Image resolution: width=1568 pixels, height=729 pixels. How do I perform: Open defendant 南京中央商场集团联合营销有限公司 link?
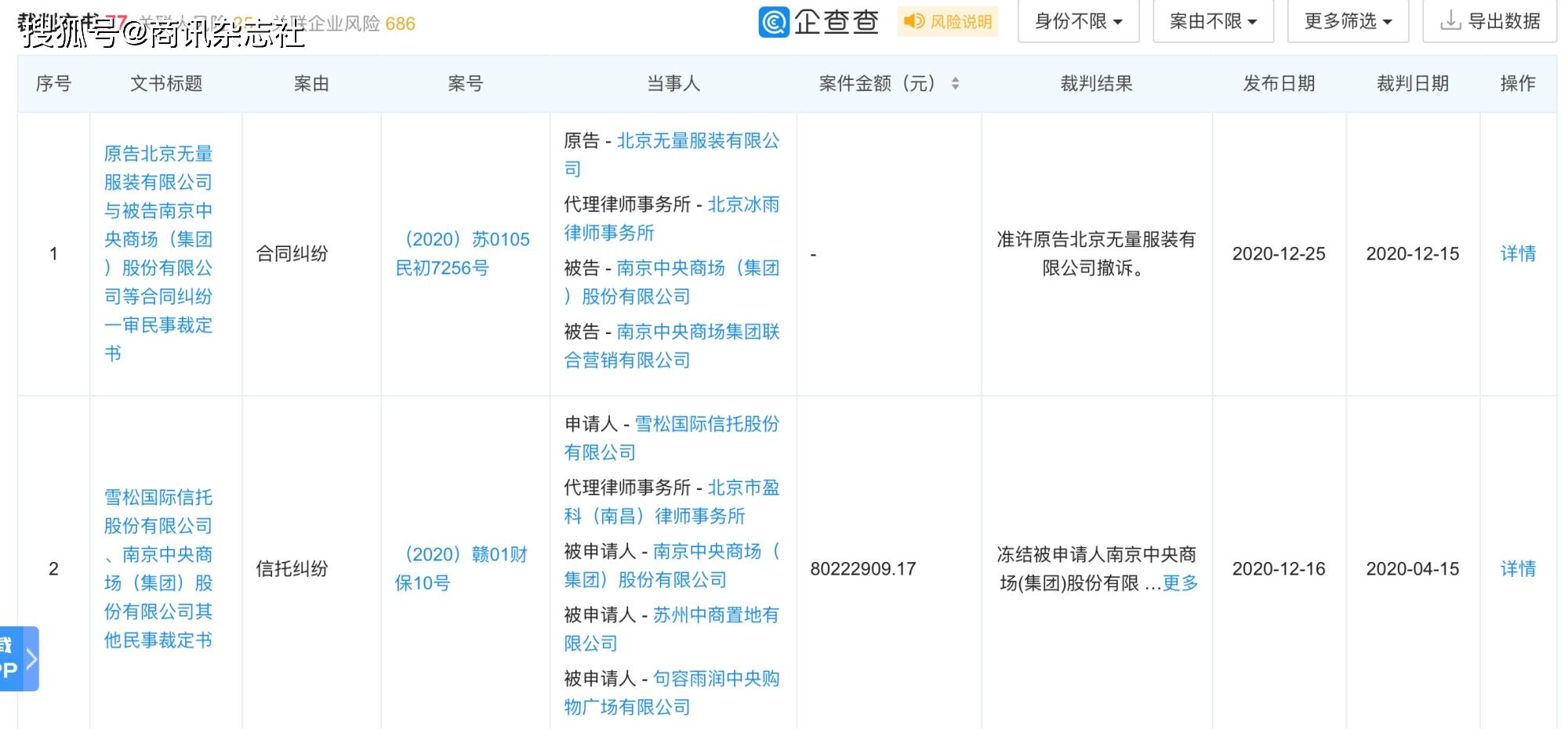[671, 346]
